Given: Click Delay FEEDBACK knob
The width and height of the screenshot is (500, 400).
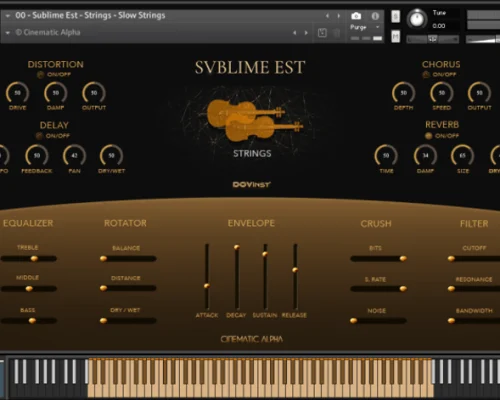Looking at the screenshot, I should pyautogui.click(x=37, y=156).
